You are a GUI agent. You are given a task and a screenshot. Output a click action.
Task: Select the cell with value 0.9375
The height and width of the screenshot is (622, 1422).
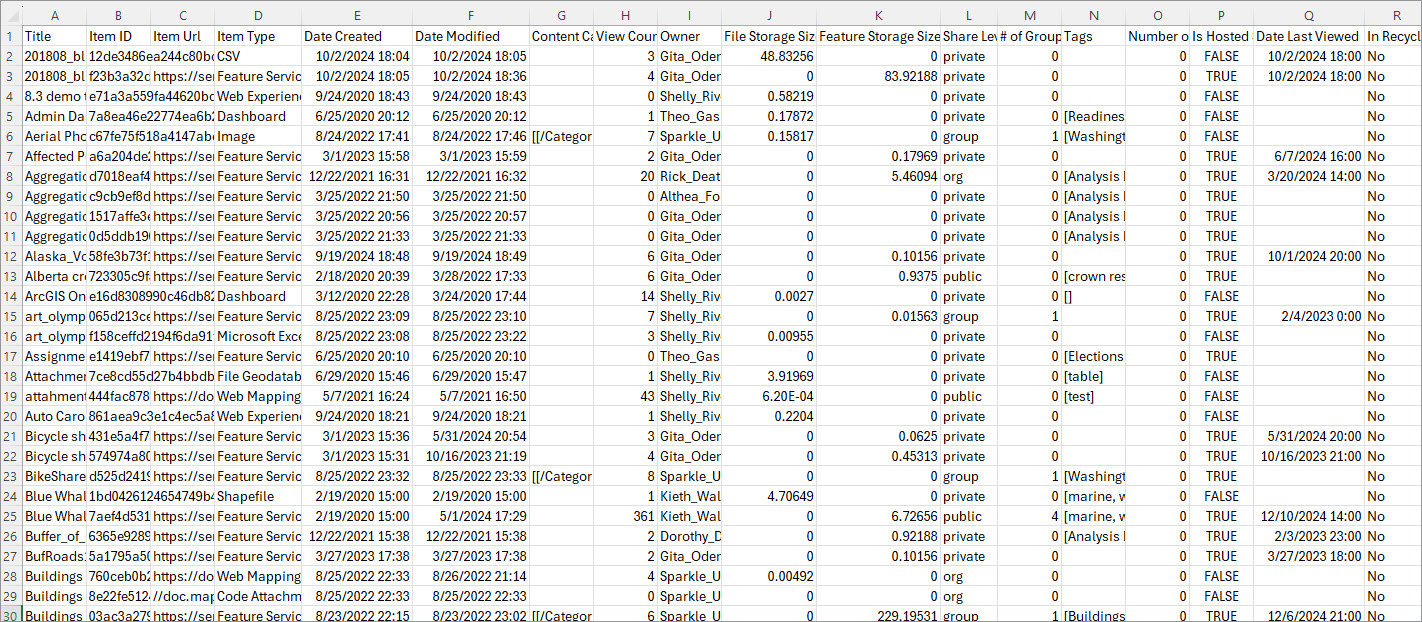tap(878, 276)
